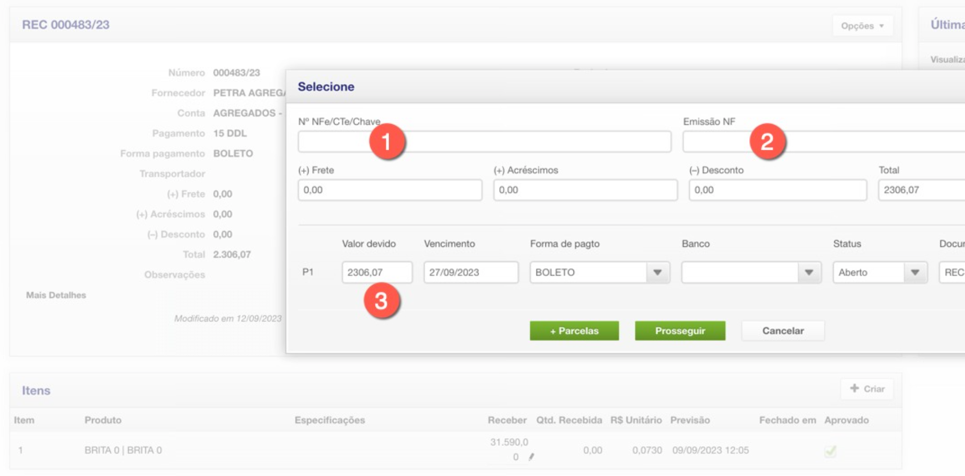This screenshot has height=476, width=965.
Task: Select the (+) Frete value field
Action: pyautogui.click(x=389, y=190)
